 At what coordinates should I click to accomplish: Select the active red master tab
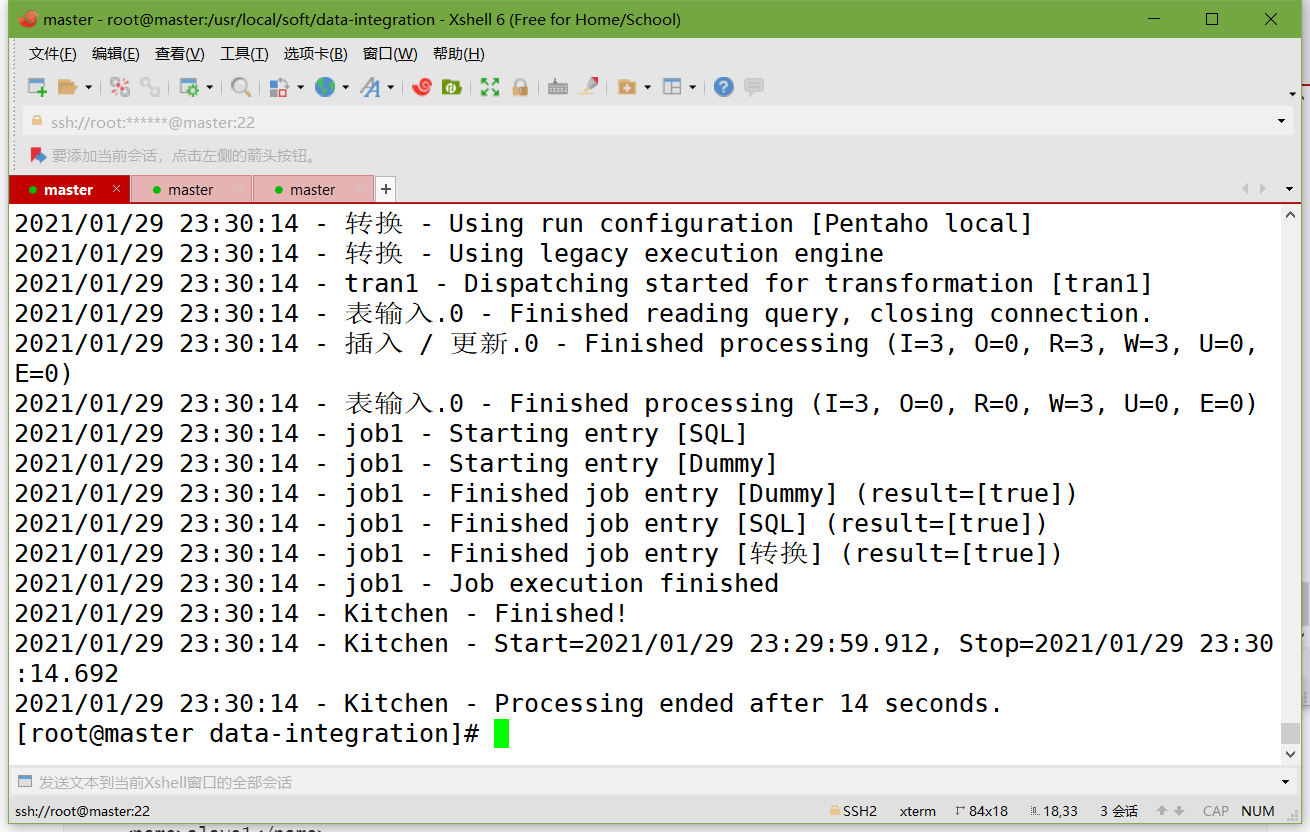68,189
